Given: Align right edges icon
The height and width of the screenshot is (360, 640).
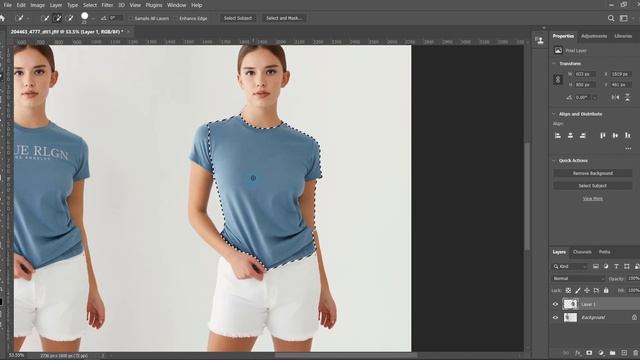Looking at the screenshot, I should pyautogui.click(x=583, y=136).
